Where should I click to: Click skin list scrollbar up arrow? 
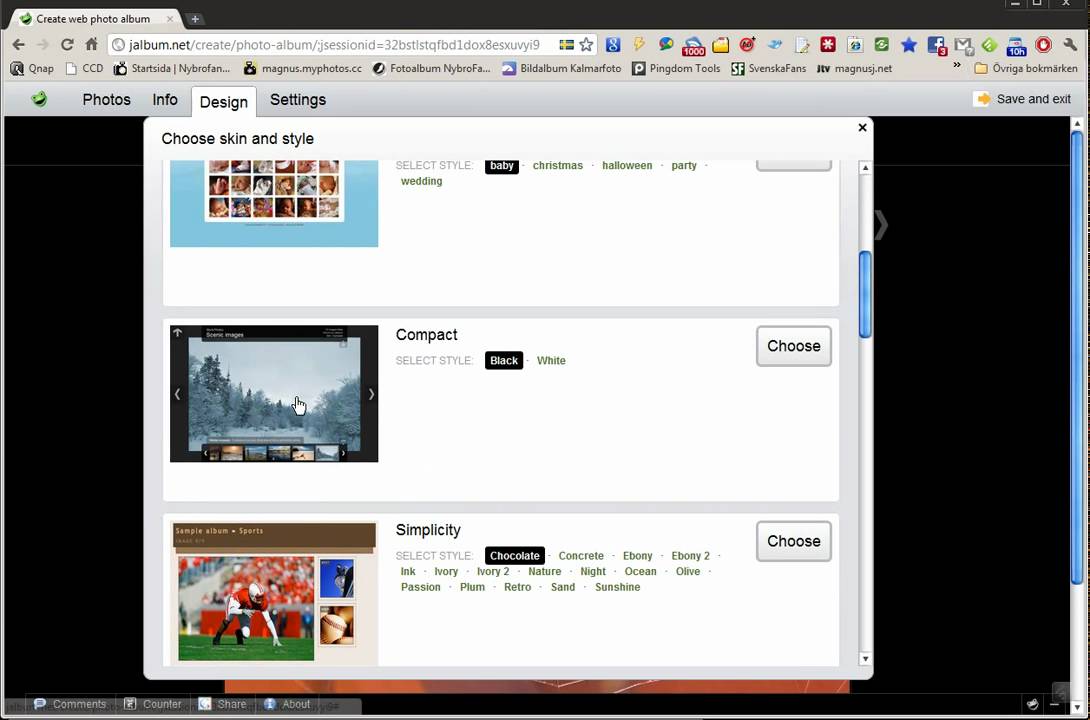865,167
